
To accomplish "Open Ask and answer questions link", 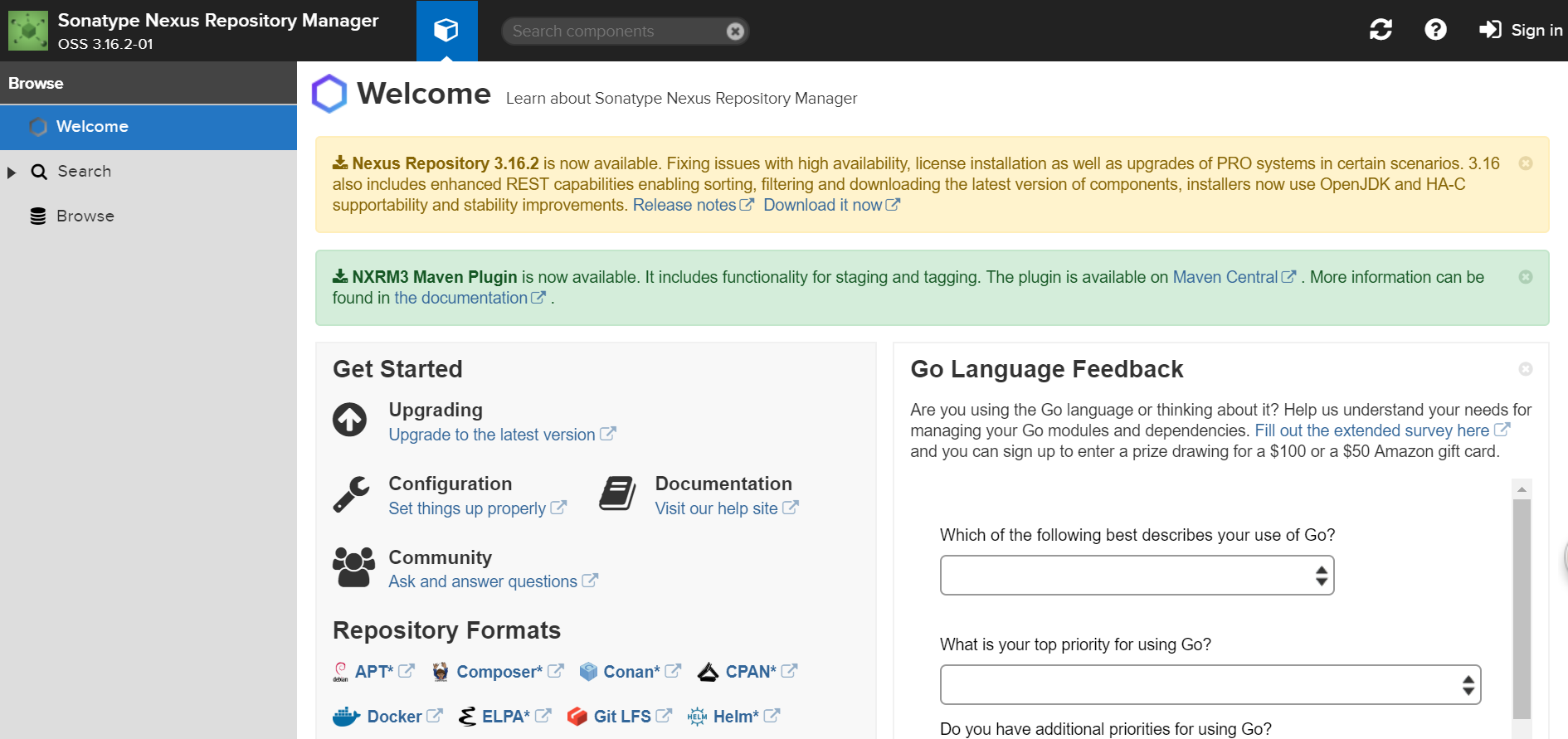I will click(x=483, y=581).
